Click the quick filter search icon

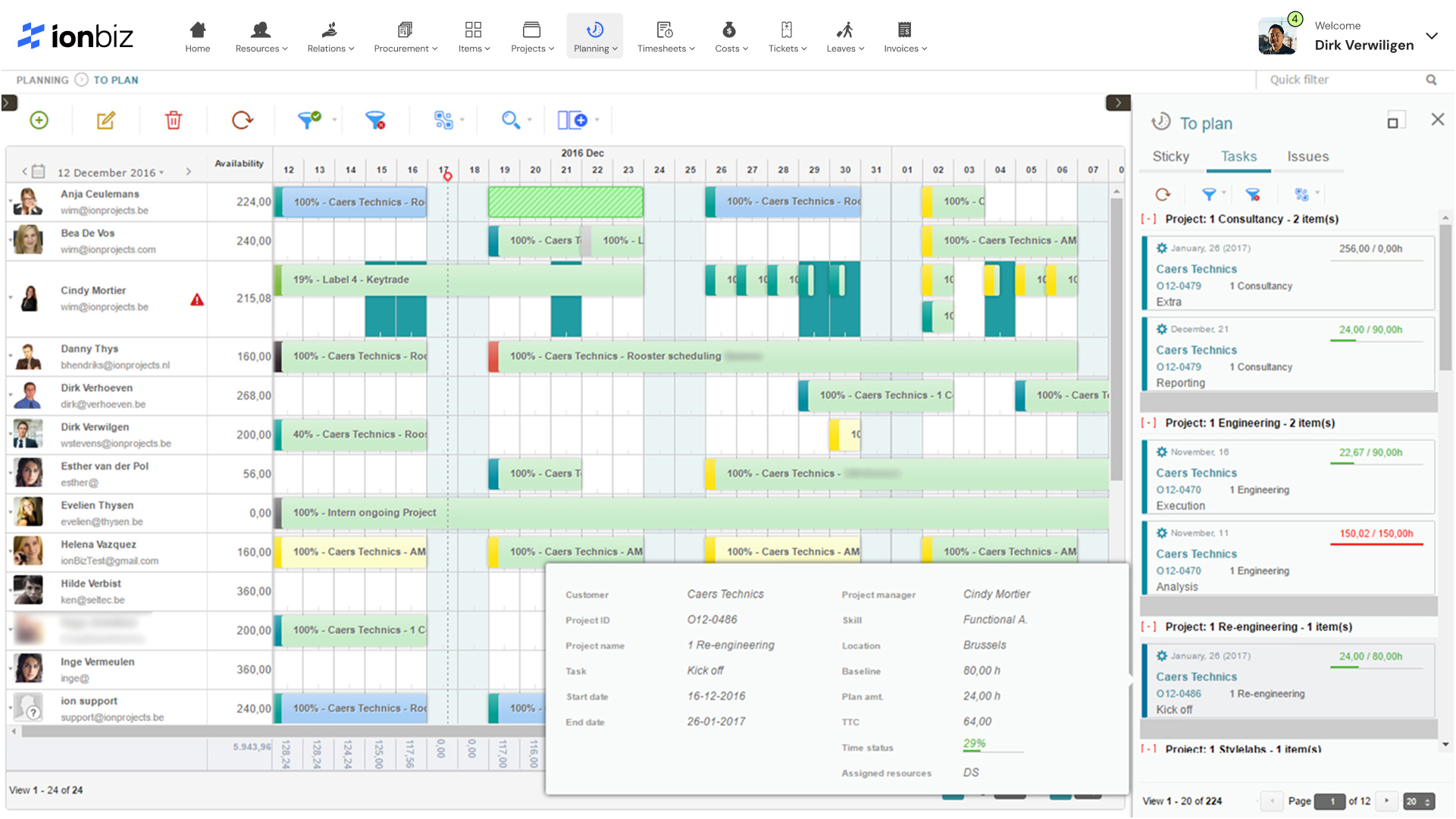[1431, 80]
